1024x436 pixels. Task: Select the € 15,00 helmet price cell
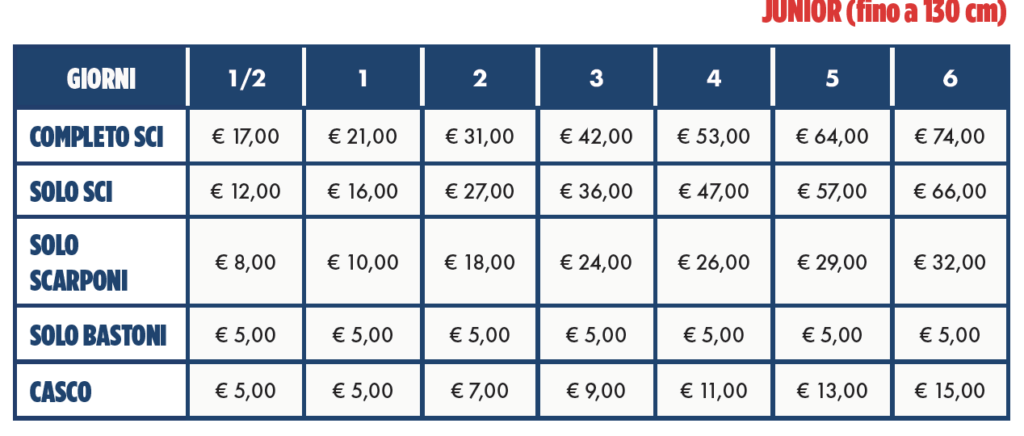point(949,391)
